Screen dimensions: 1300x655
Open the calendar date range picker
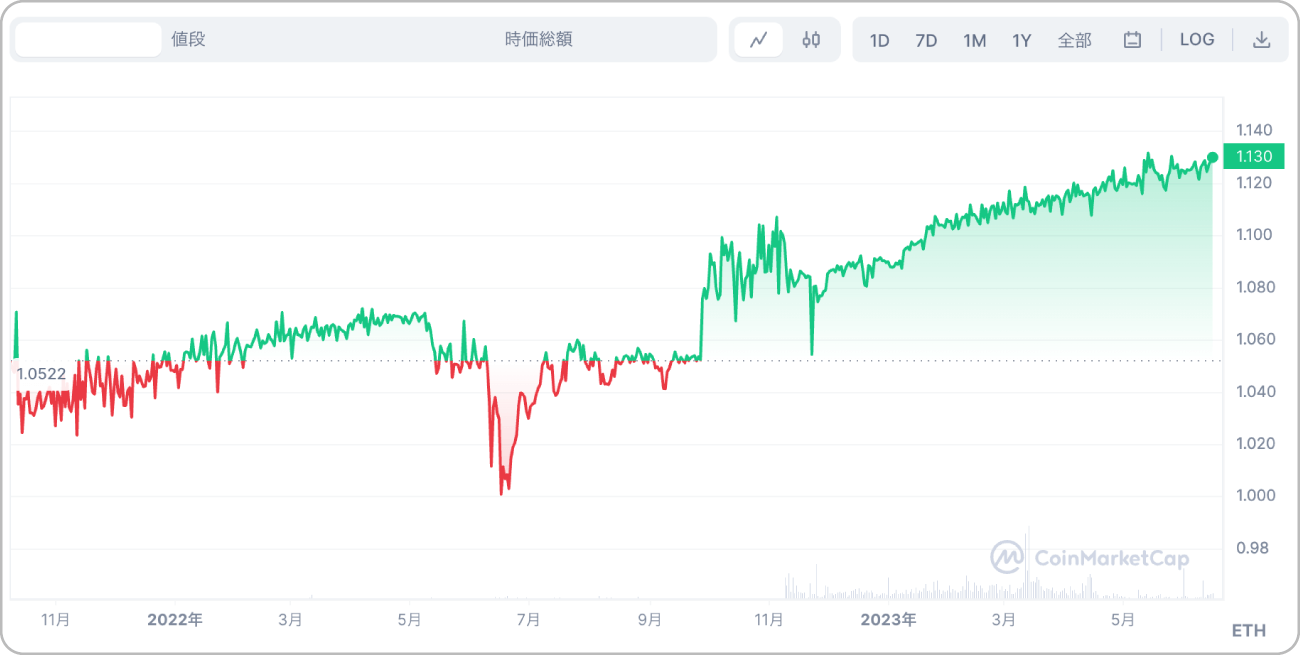coord(1132,40)
